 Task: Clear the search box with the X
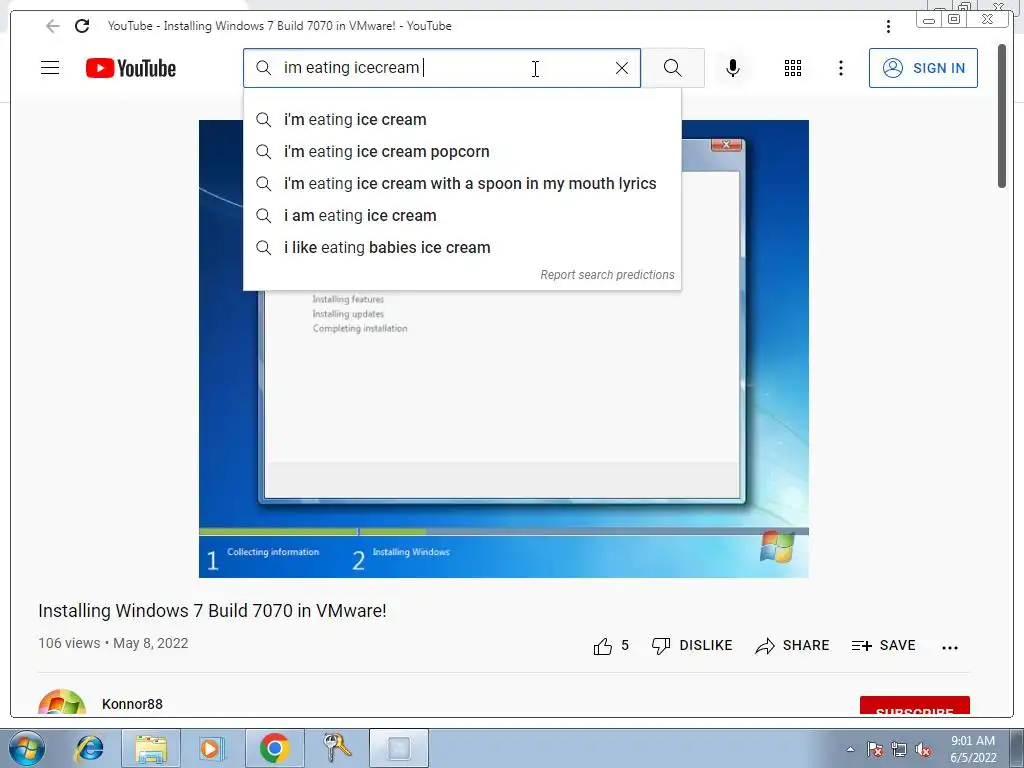point(622,68)
